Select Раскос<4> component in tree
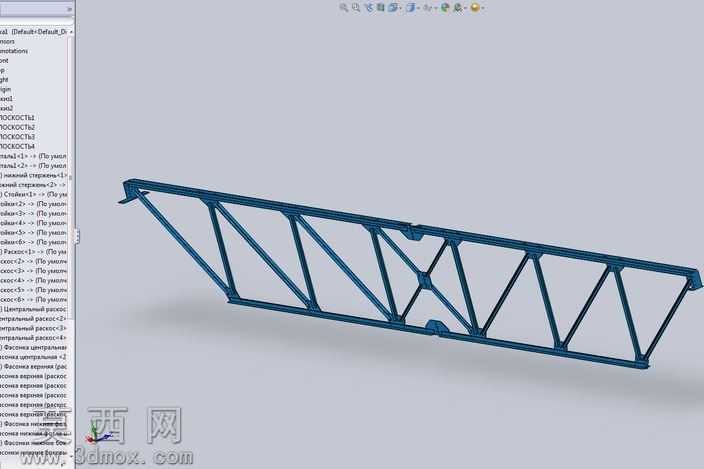704x469 pixels. pos(34,281)
